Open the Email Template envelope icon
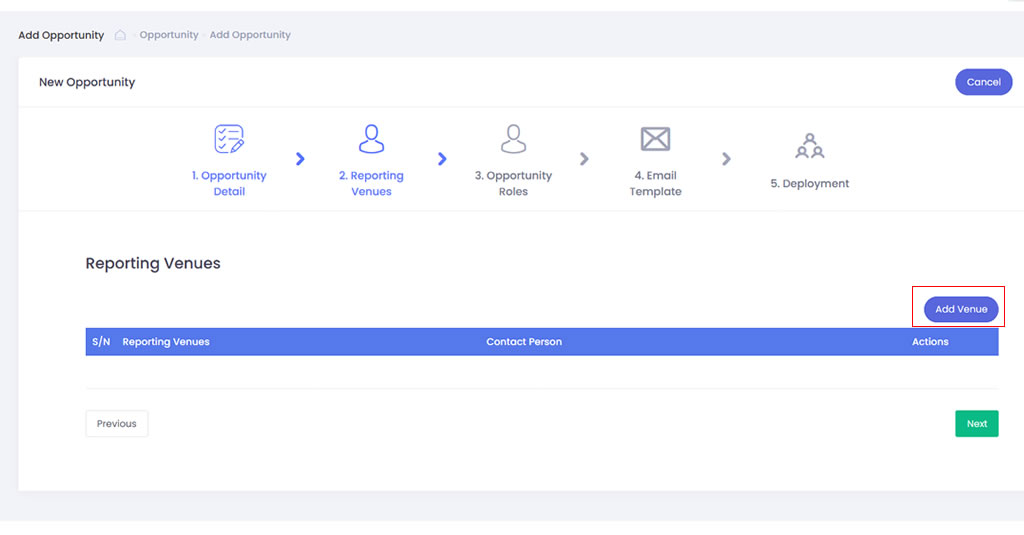1024x535 pixels. click(655, 139)
